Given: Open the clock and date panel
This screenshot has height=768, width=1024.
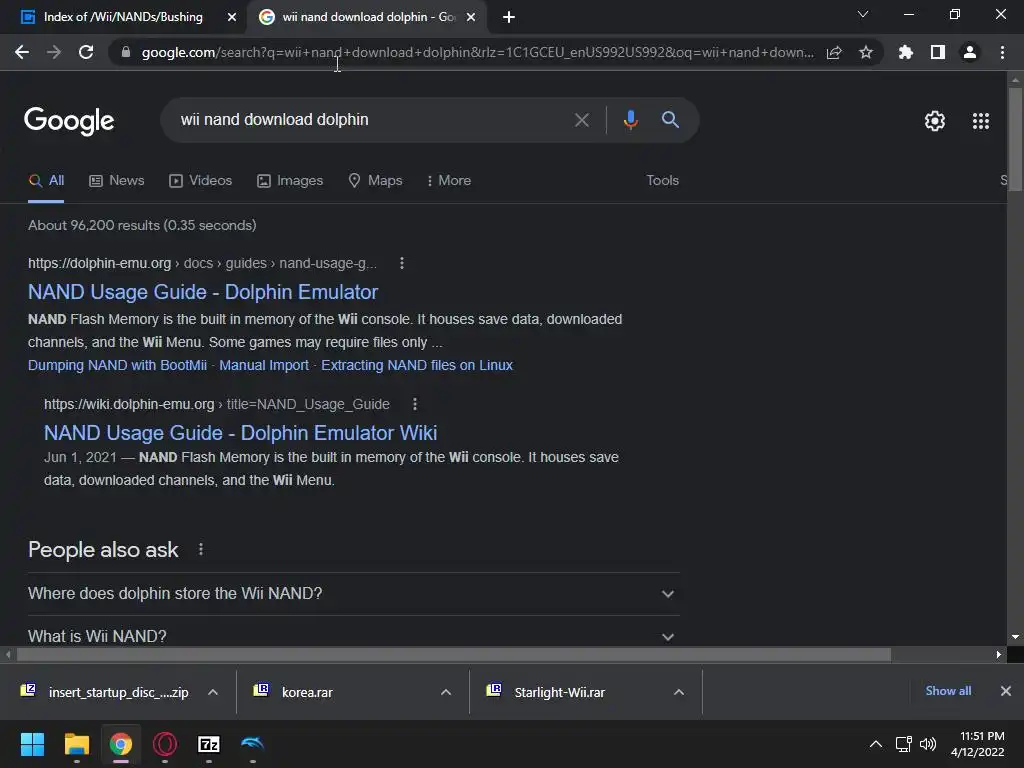Looking at the screenshot, I should [978, 744].
